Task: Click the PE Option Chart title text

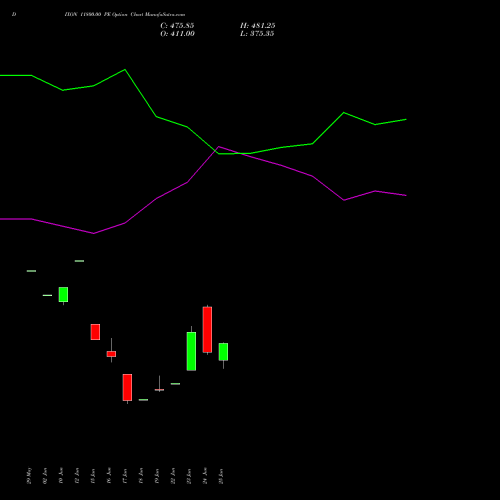Action: point(125,15)
